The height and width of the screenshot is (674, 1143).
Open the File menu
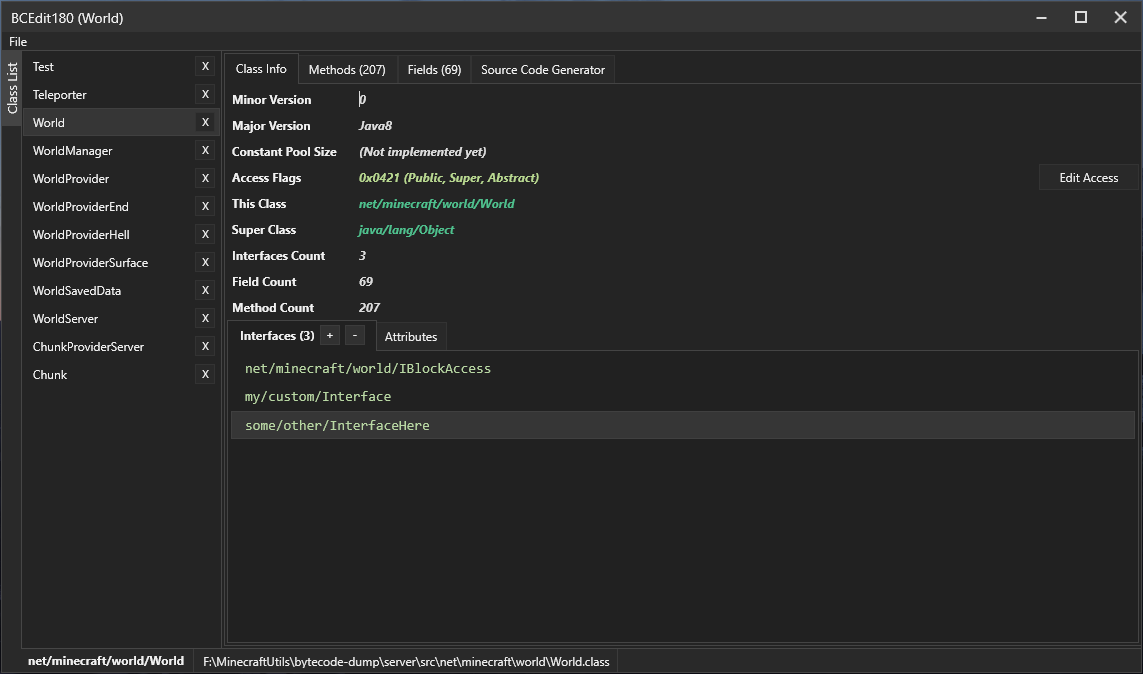coord(18,42)
